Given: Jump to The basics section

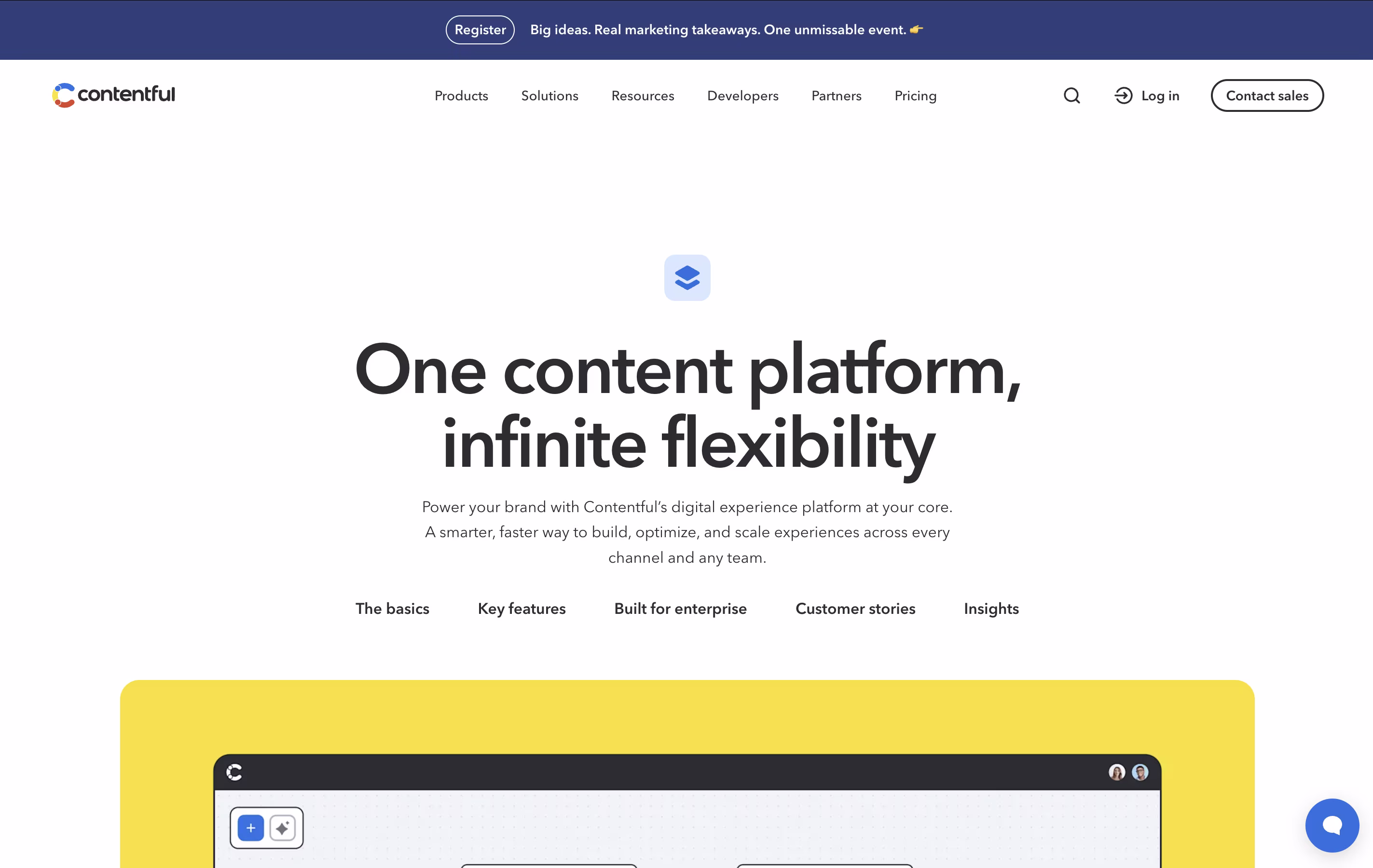Looking at the screenshot, I should pos(392,609).
